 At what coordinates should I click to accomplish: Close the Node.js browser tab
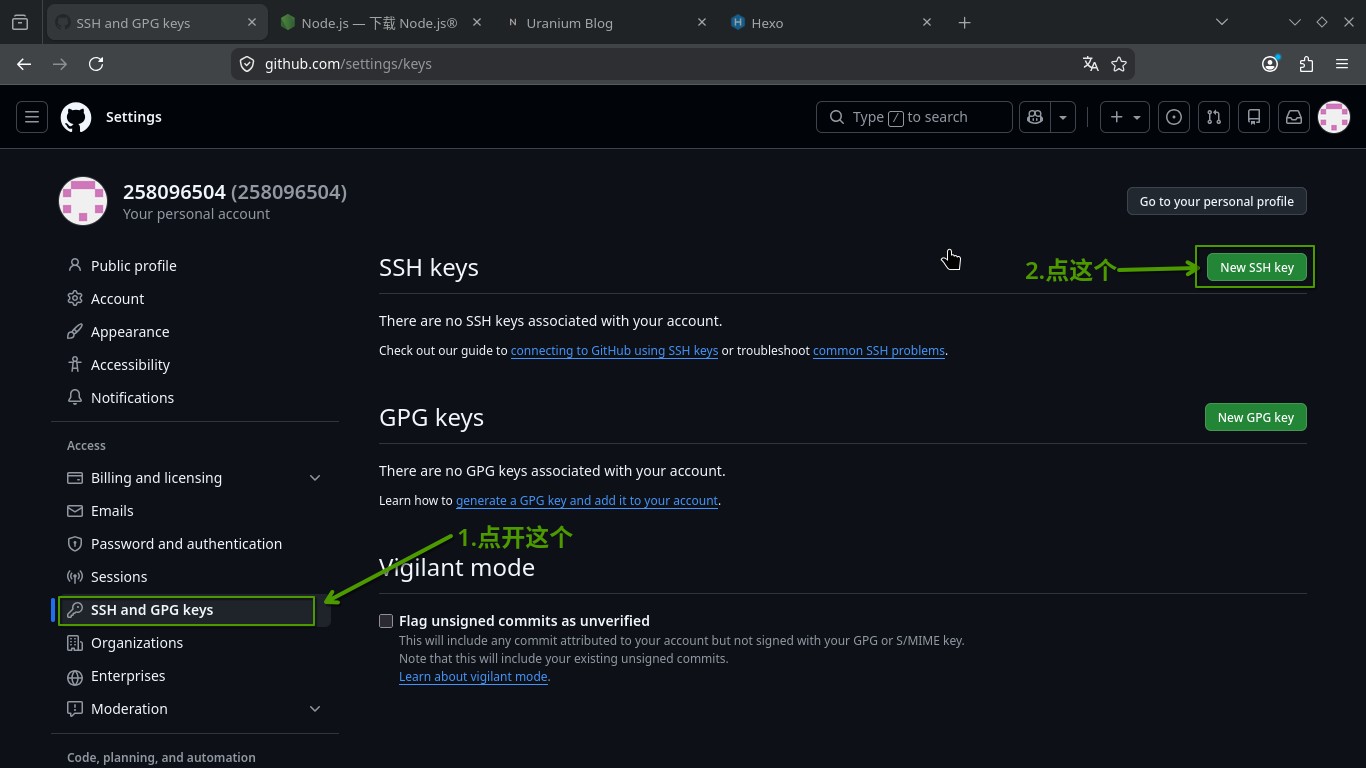tap(476, 22)
